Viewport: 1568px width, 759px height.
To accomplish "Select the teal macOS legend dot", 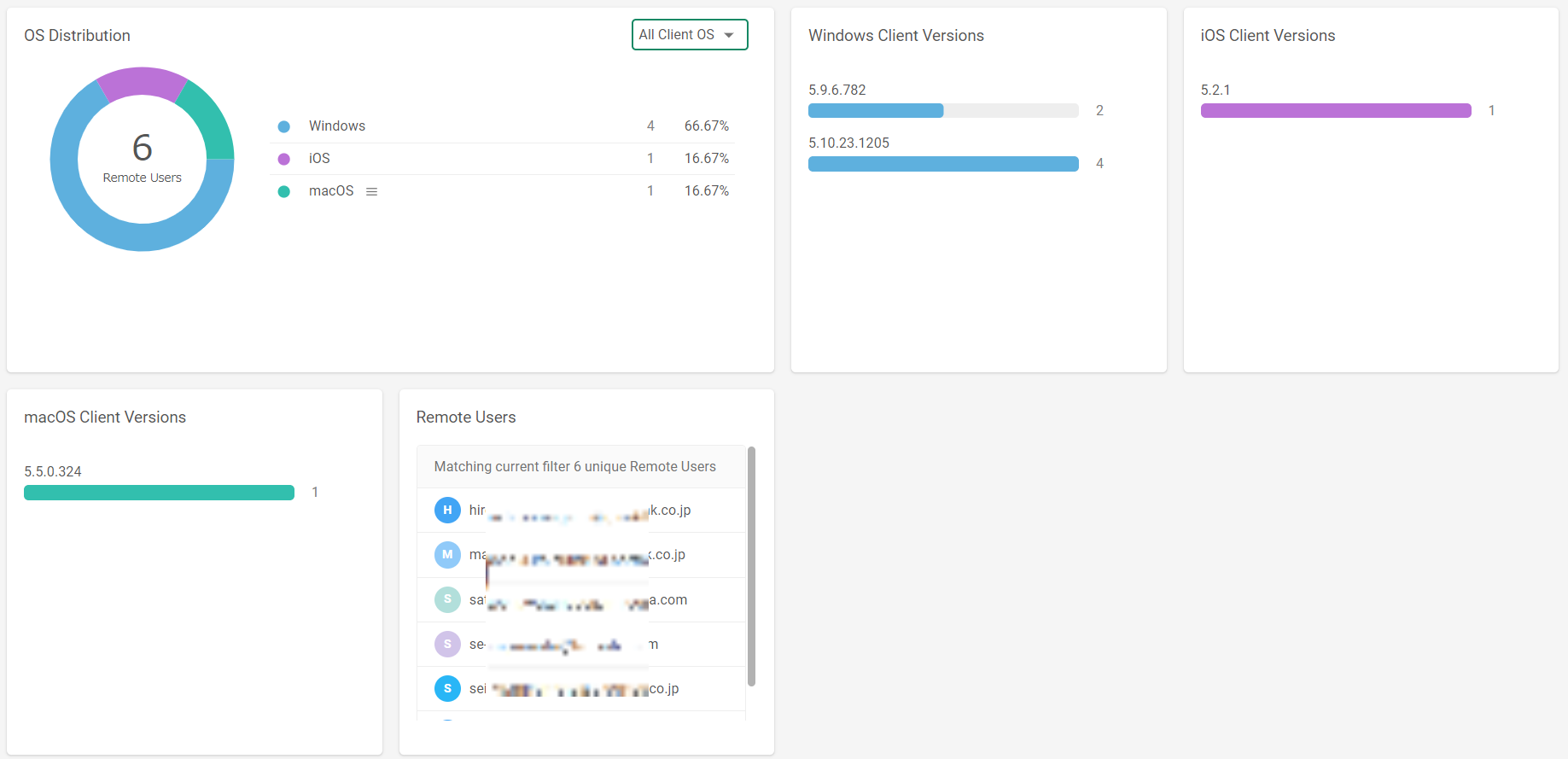I will coord(284,191).
